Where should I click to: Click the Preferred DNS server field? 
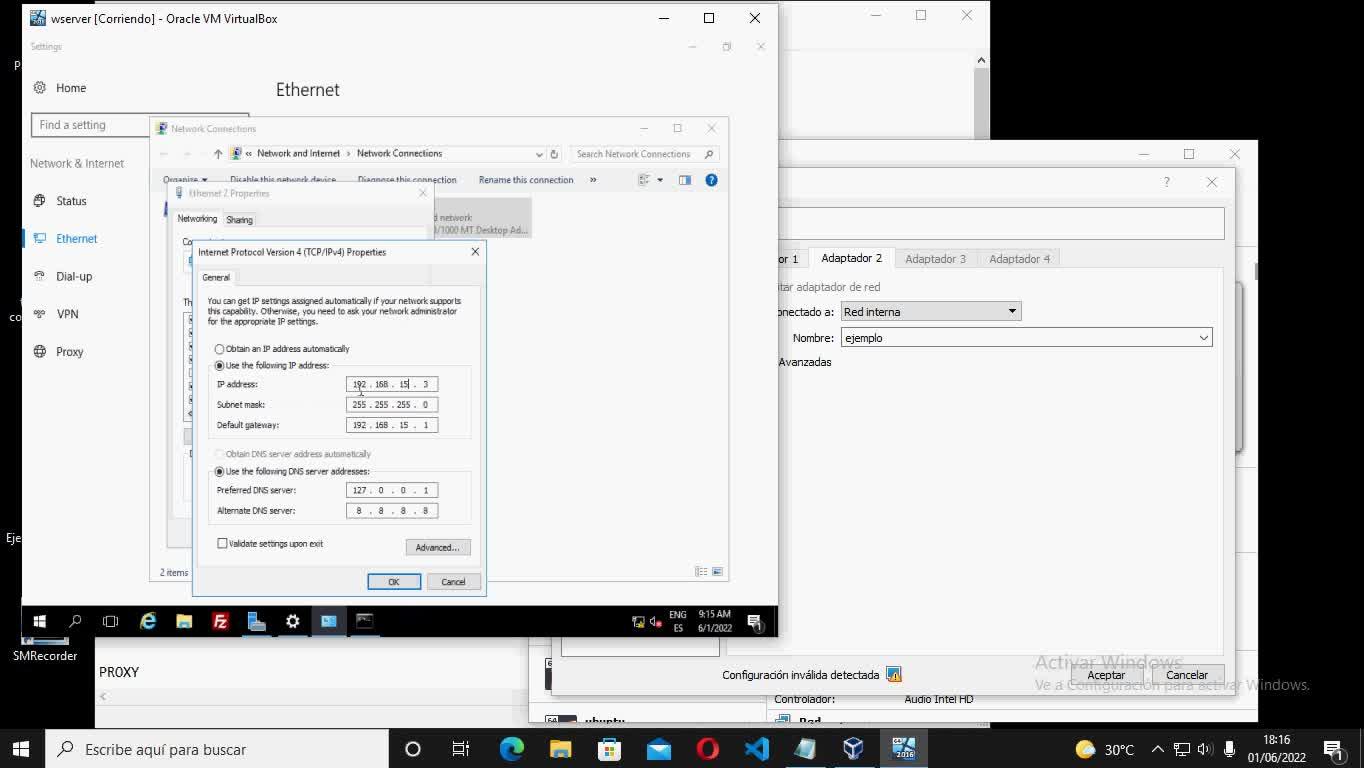(x=391, y=490)
